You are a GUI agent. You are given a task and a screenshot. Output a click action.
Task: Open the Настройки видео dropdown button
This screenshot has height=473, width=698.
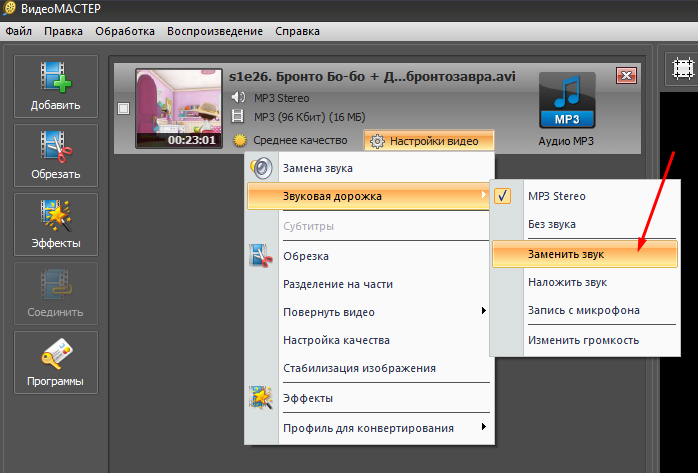tap(429, 141)
